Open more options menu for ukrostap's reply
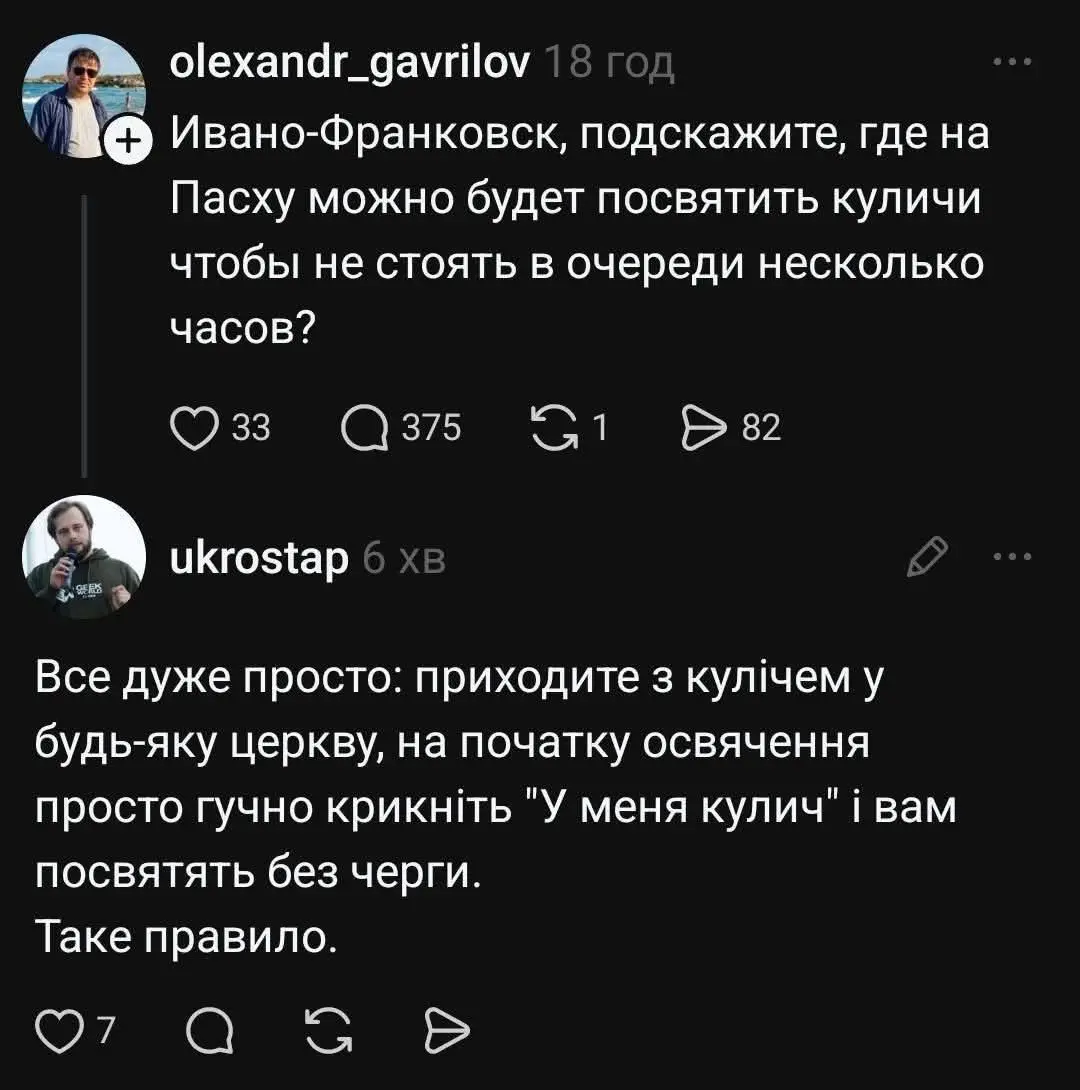 1011,557
